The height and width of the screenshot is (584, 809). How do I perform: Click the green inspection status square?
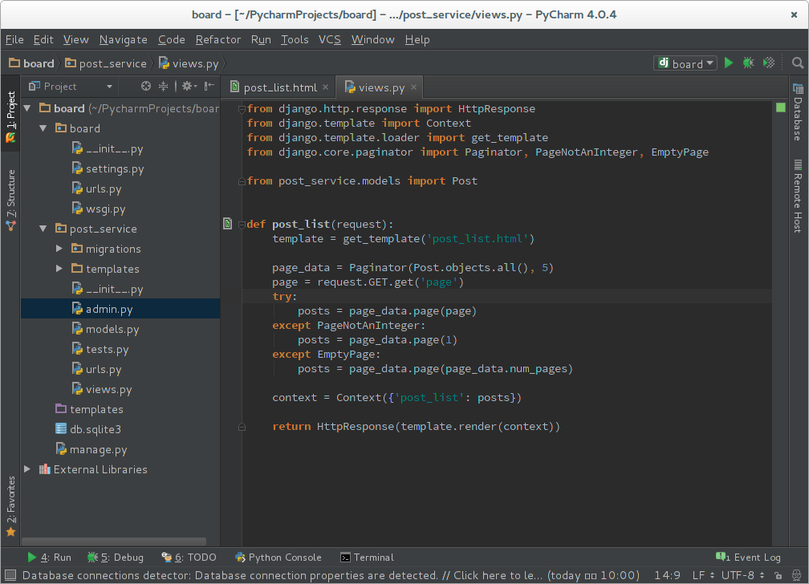click(781, 107)
